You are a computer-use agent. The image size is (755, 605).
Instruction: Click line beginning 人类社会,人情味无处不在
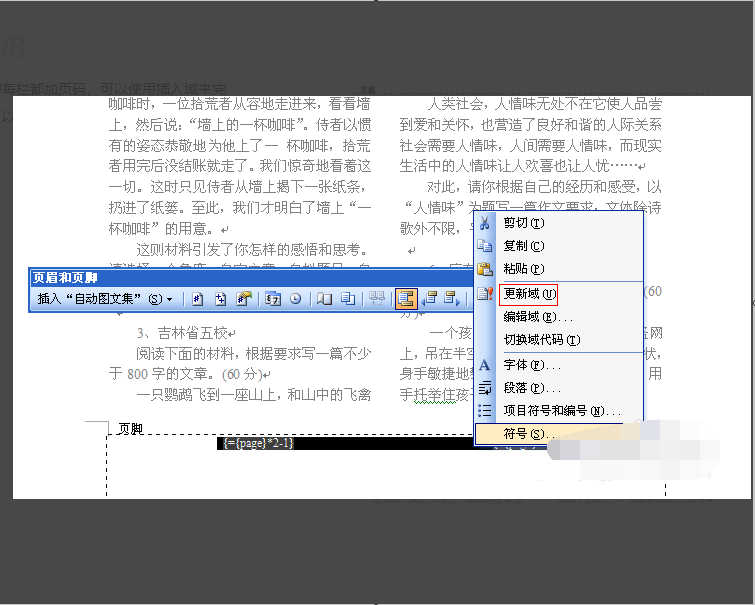544,104
